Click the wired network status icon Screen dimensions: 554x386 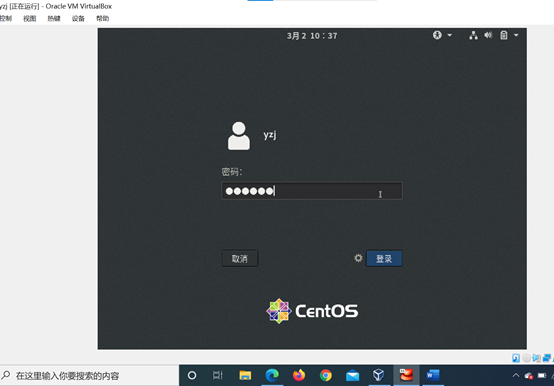pos(473,35)
